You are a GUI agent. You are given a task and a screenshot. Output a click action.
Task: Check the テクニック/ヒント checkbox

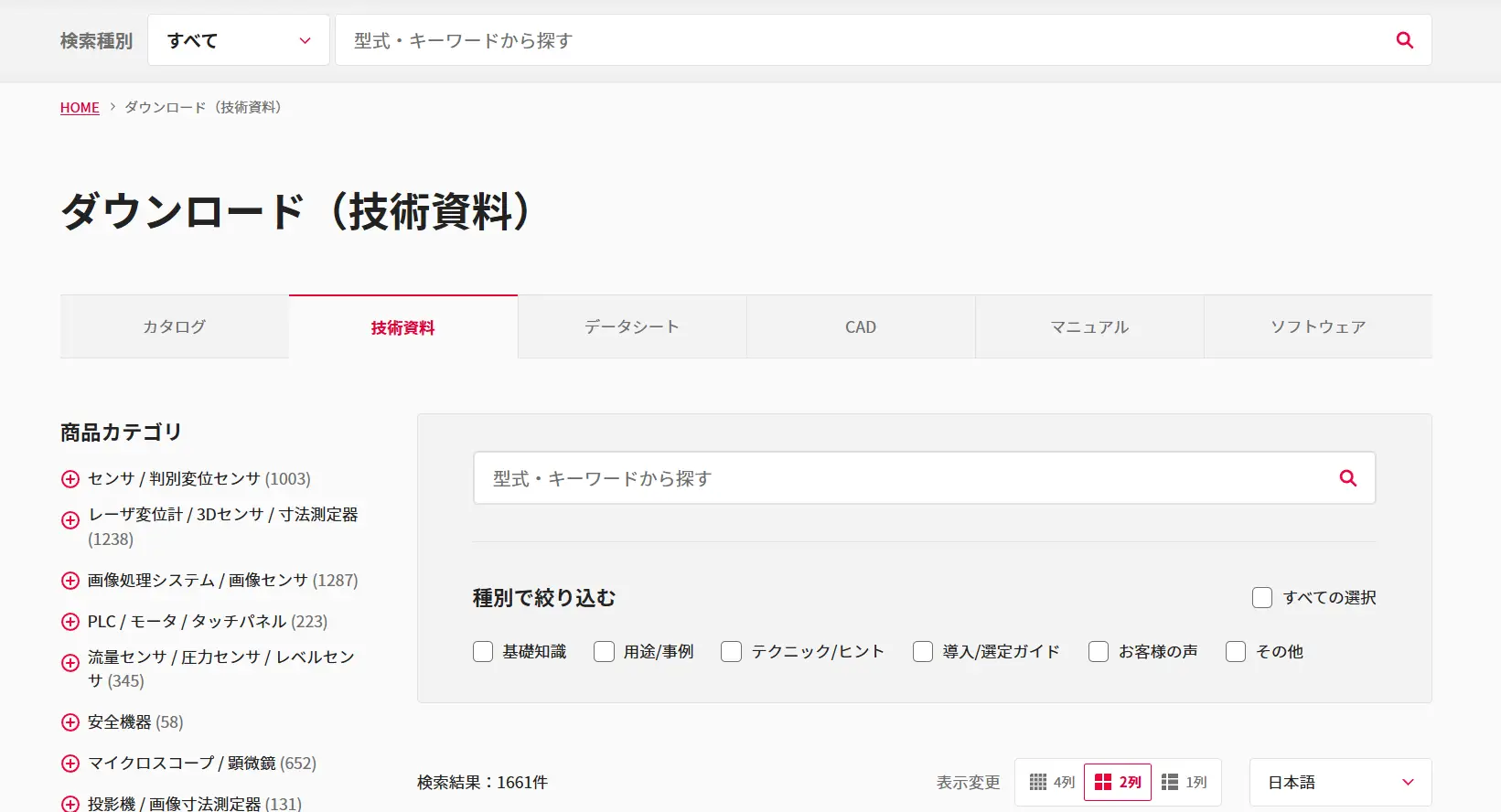coord(731,652)
